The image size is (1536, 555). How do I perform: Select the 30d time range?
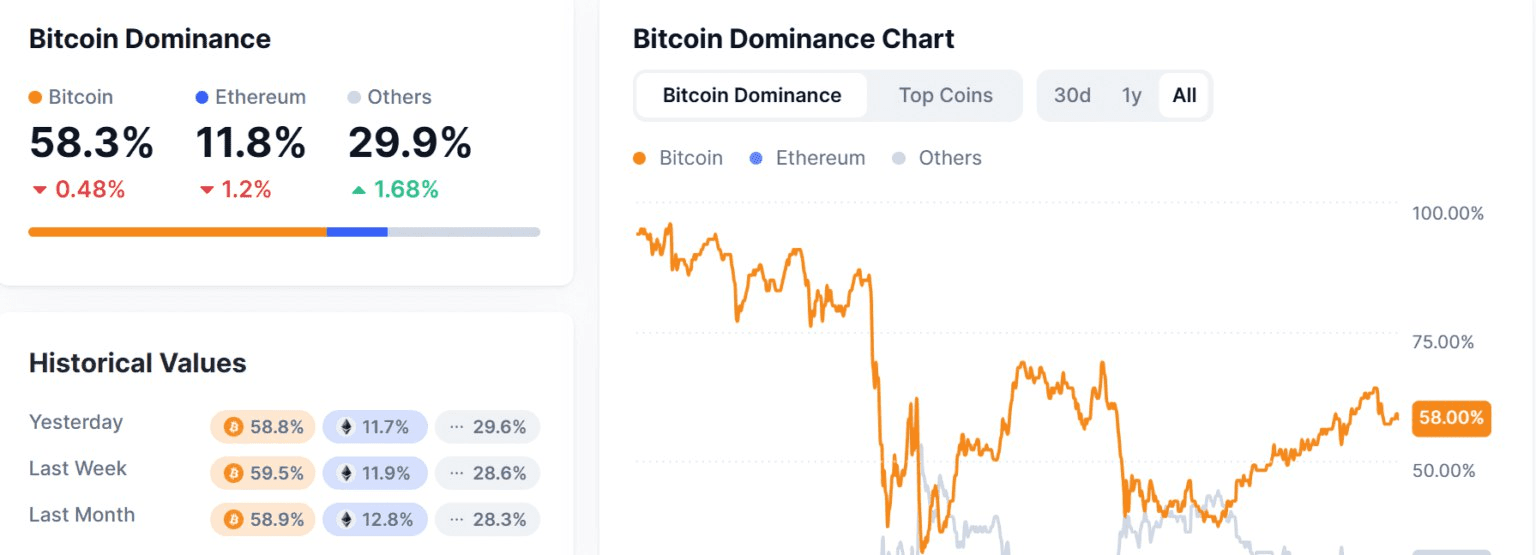1072,96
